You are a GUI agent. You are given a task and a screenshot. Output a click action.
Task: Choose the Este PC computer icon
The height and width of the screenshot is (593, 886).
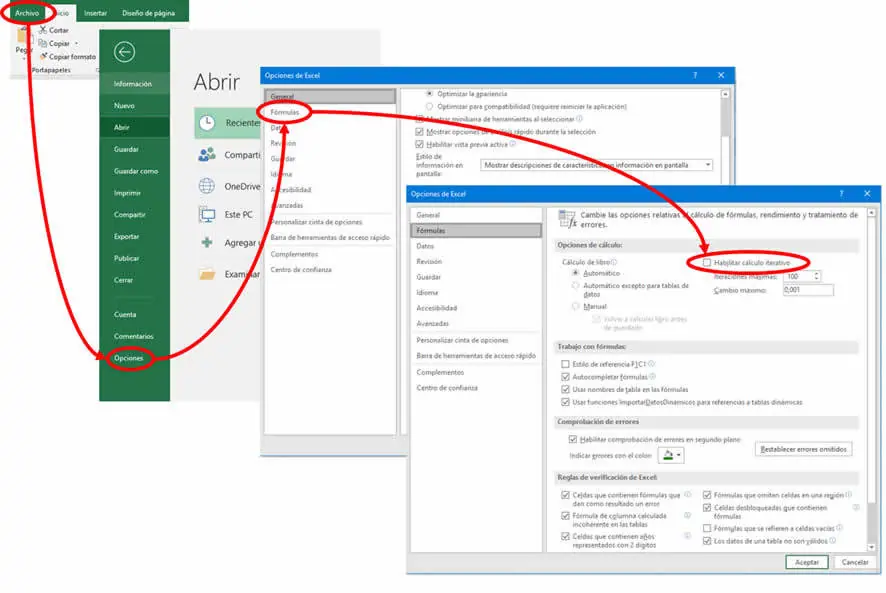click(x=207, y=214)
